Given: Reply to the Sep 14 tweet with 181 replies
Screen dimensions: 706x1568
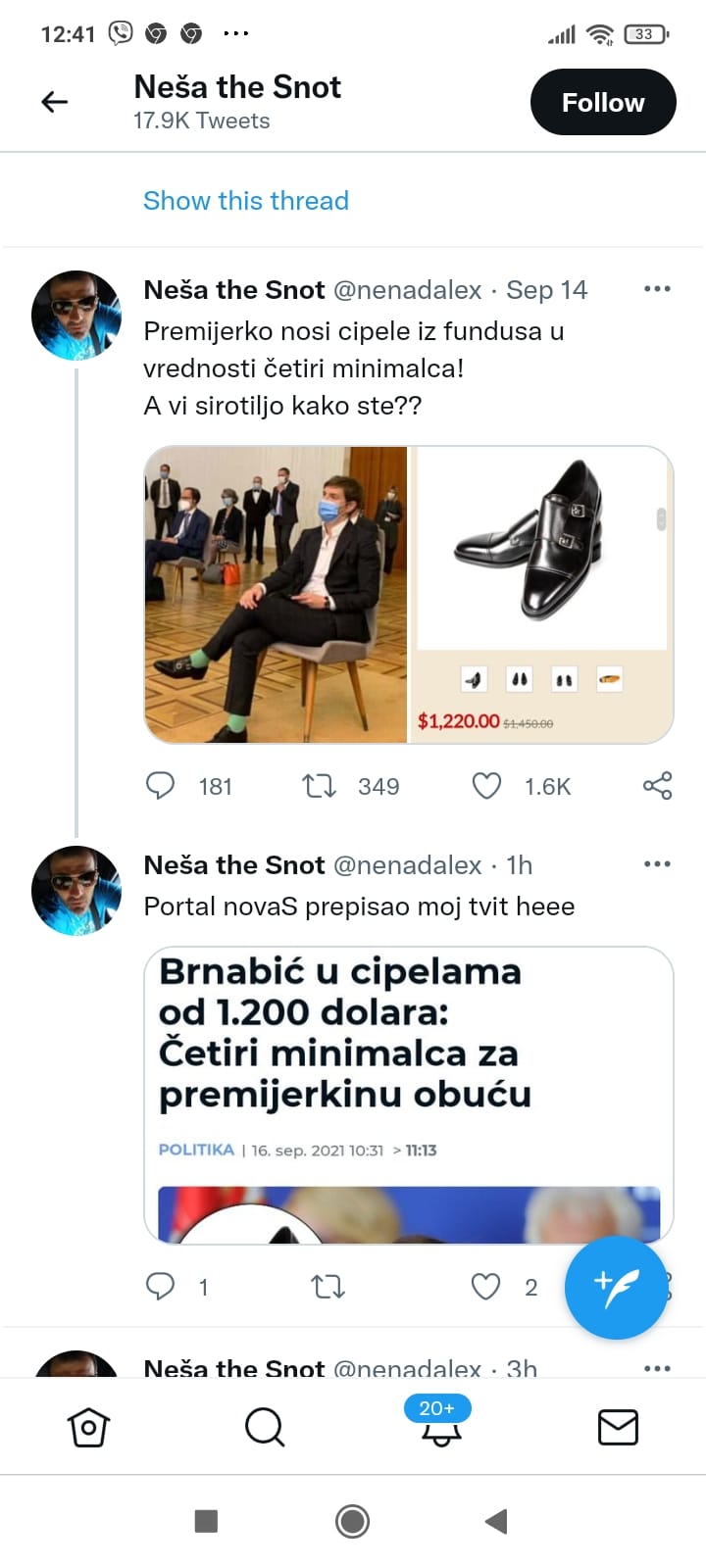Looking at the screenshot, I should tap(160, 786).
